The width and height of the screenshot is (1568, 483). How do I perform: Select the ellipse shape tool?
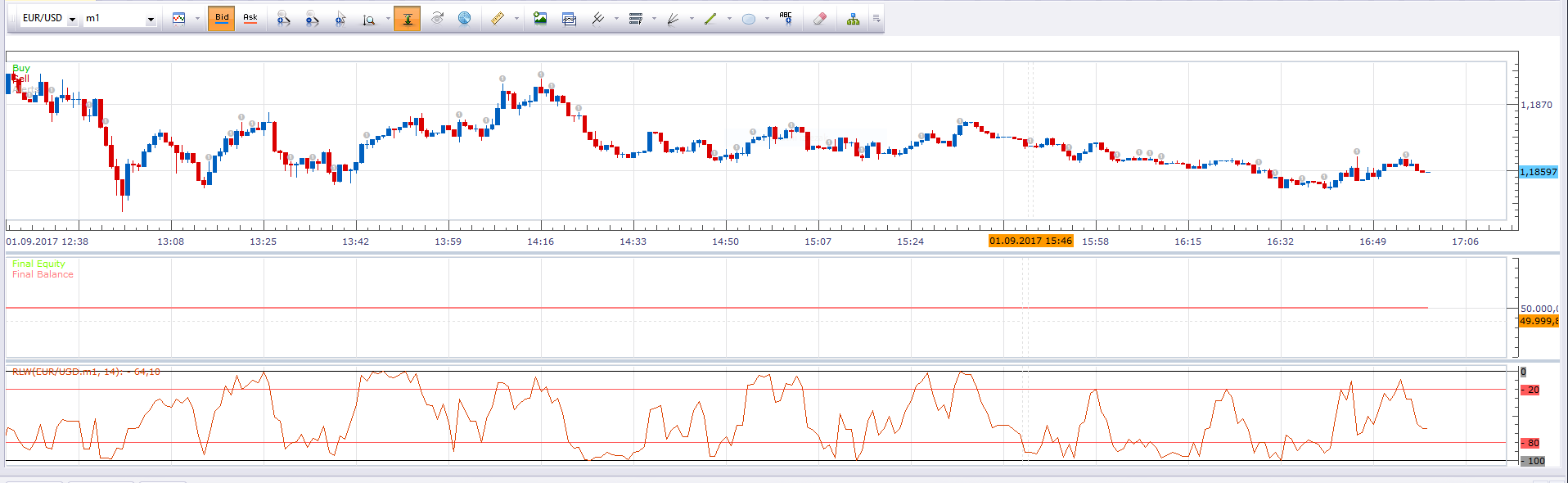pos(749,19)
